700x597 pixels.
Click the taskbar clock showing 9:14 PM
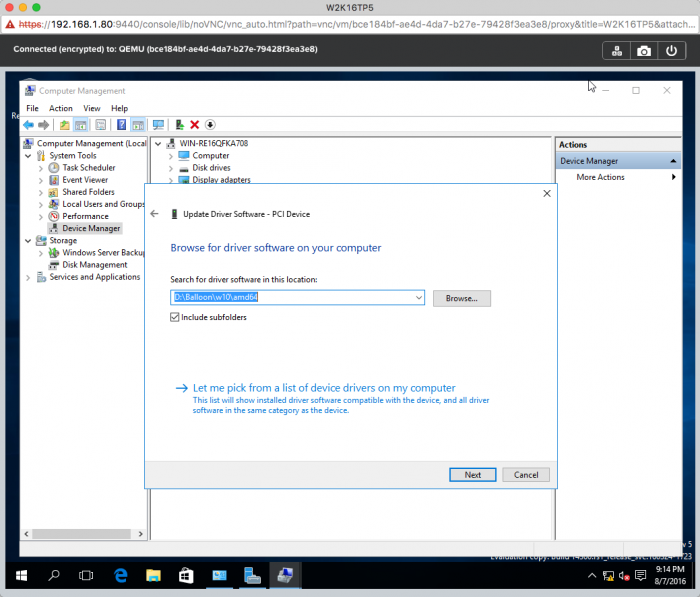click(670, 575)
